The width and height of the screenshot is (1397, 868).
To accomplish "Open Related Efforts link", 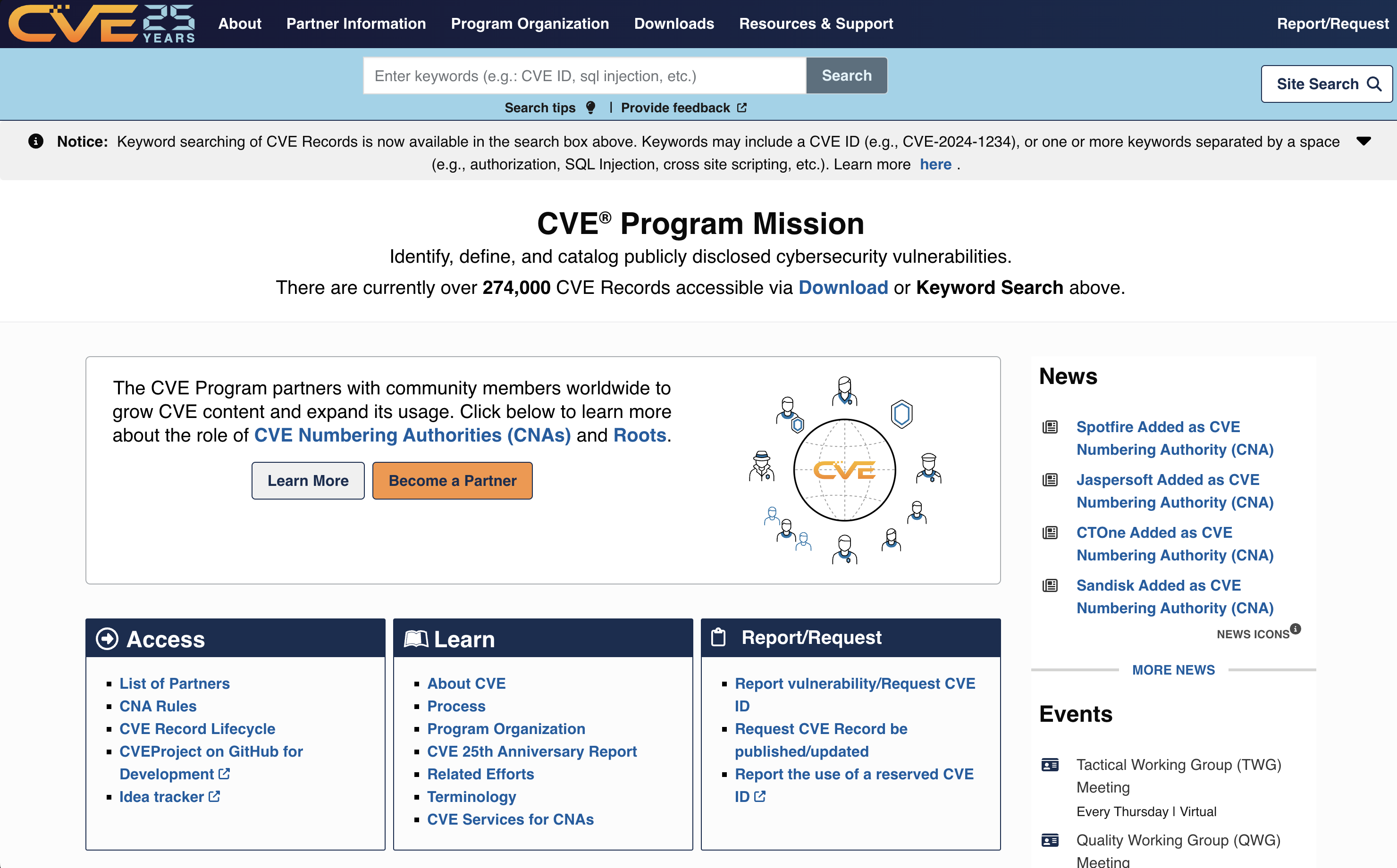I will [x=480, y=774].
